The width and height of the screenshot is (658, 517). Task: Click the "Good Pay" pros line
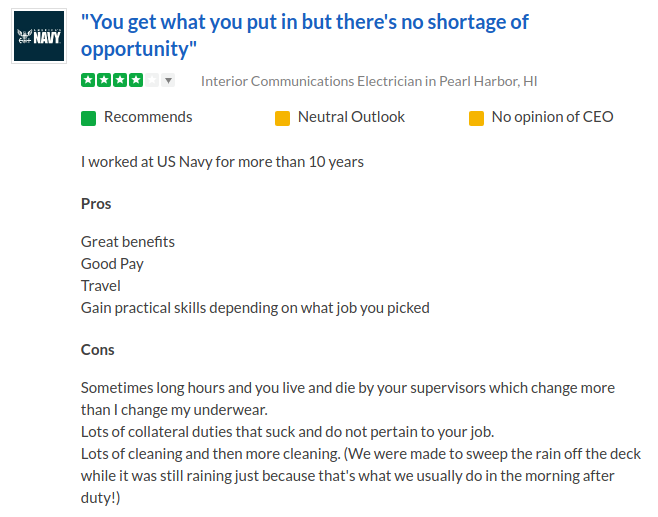tap(112, 264)
